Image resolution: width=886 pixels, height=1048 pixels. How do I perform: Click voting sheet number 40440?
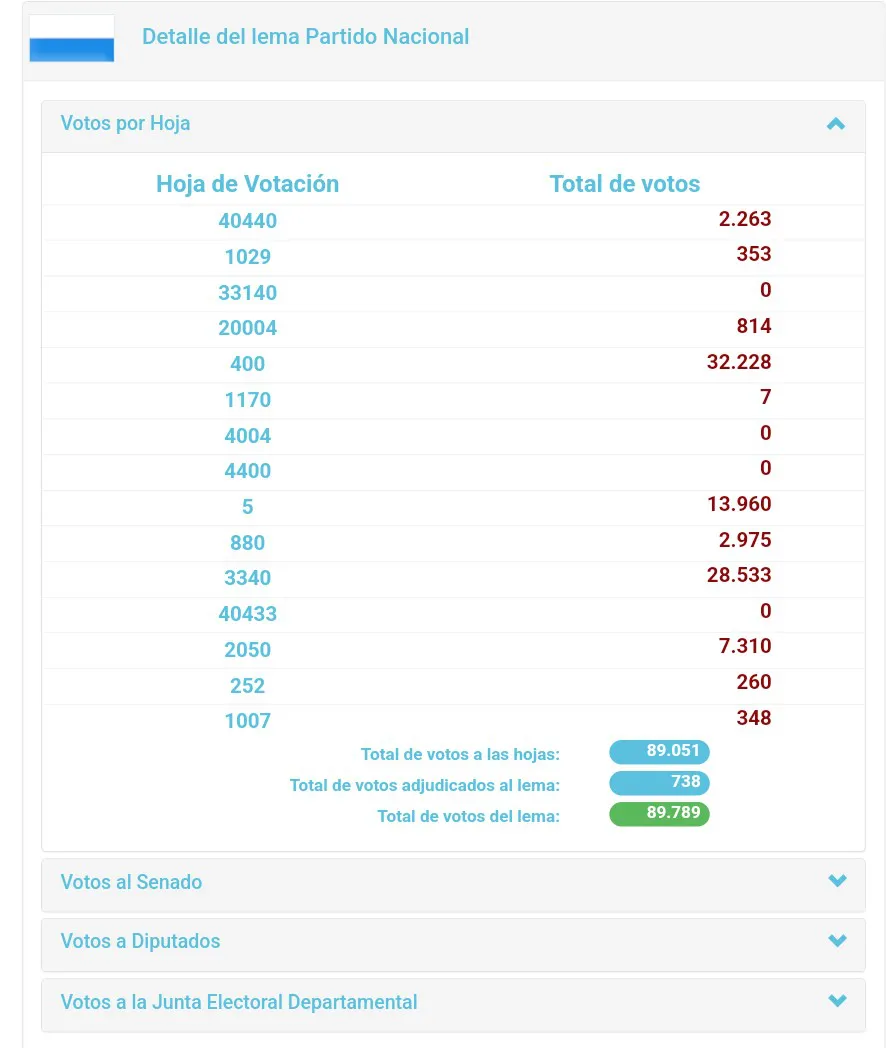pyautogui.click(x=247, y=221)
